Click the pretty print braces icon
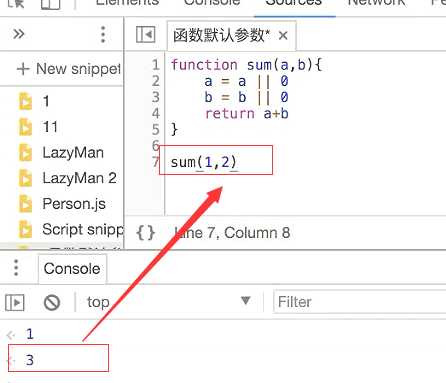The width and height of the screenshot is (446, 383). (x=146, y=233)
